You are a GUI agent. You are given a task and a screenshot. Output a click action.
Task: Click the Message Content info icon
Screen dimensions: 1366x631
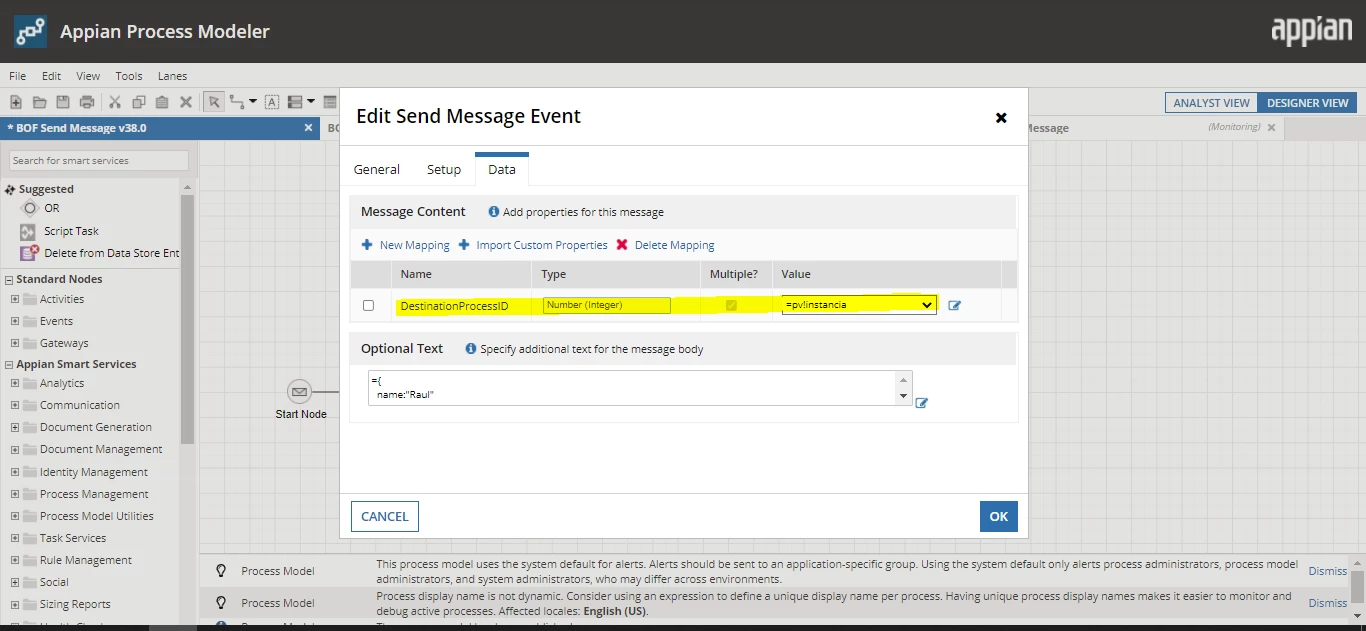[x=494, y=212]
